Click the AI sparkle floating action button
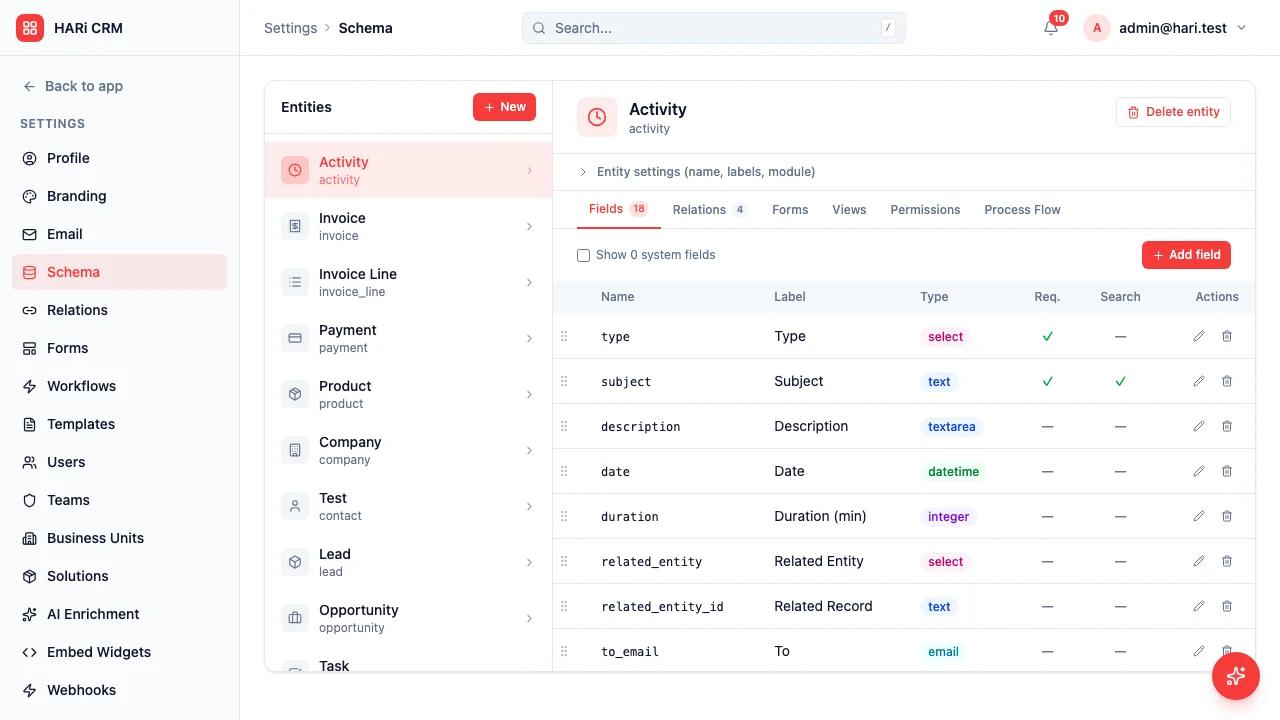Viewport: 1280px width, 720px height. (1236, 676)
